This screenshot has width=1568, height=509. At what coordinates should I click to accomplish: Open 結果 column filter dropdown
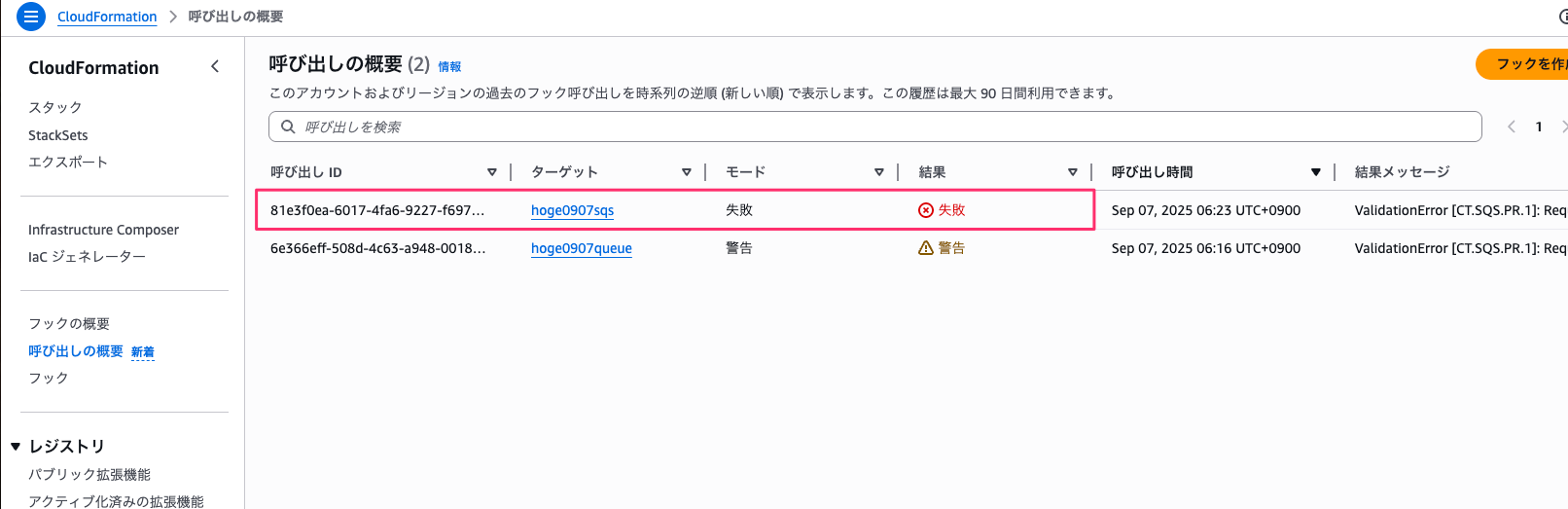[x=1073, y=172]
